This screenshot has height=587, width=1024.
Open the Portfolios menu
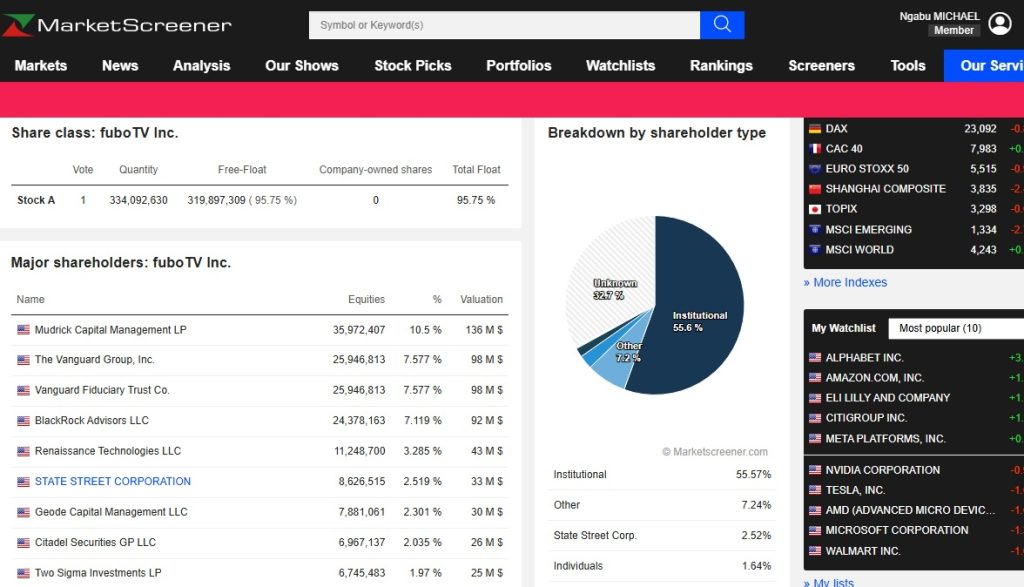pyautogui.click(x=518, y=65)
